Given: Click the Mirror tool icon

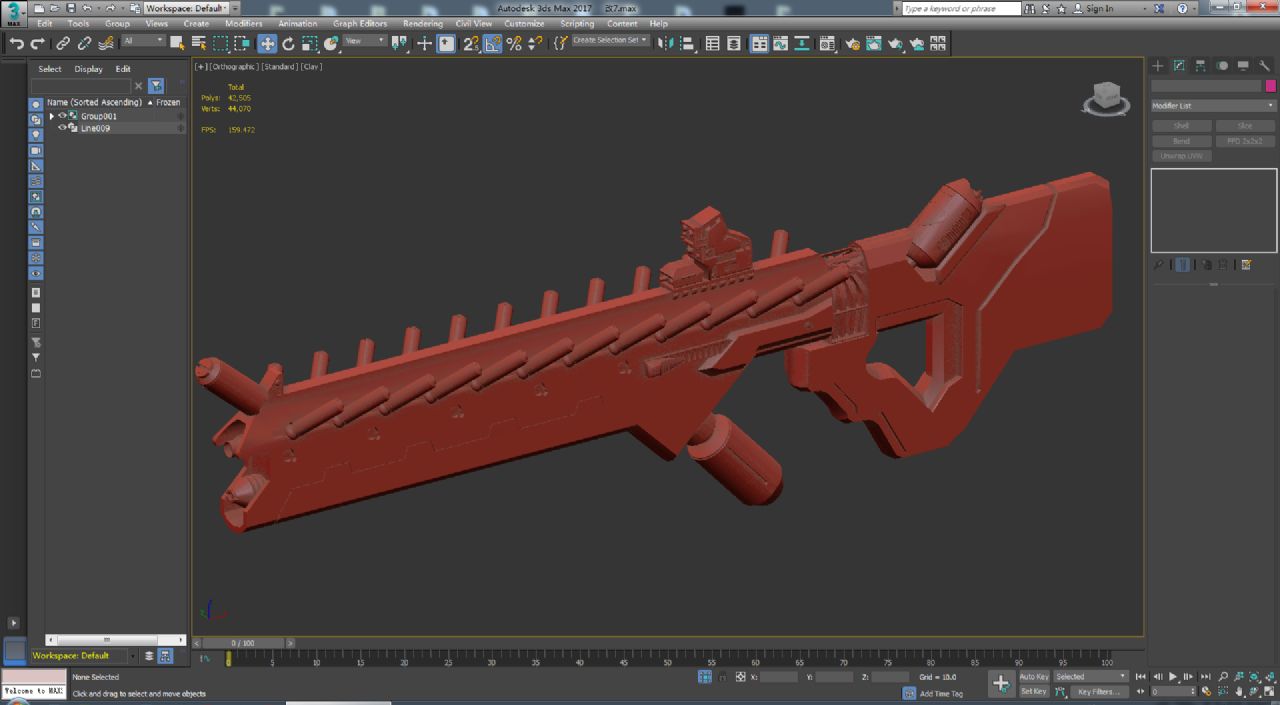Looking at the screenshot, I should click(x=666, y=43).
